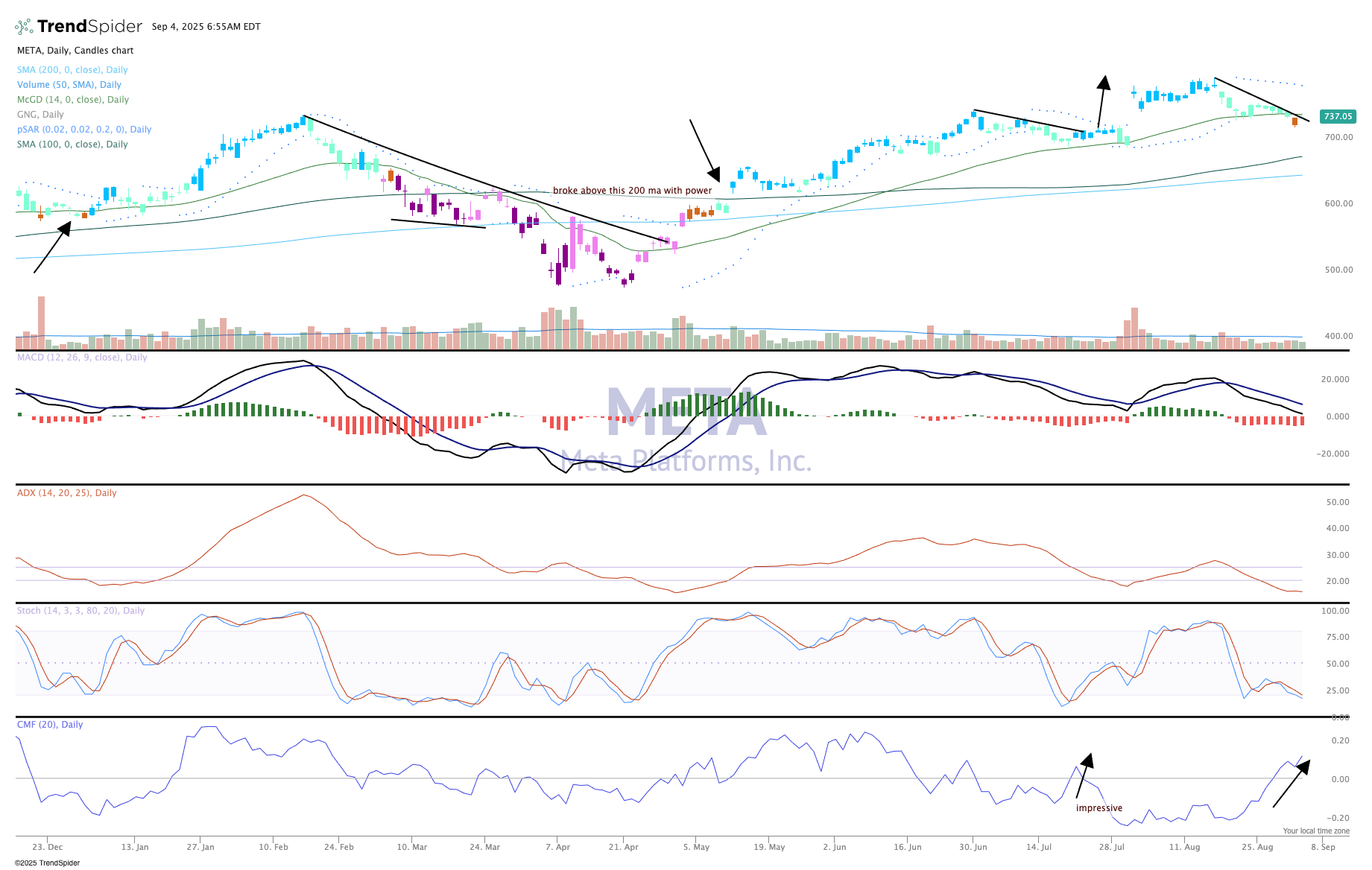Select the upward arrow annotation above the late July candles
Image resolution: width=1372 pixels, height=870 pixels.
(1101, 101)
